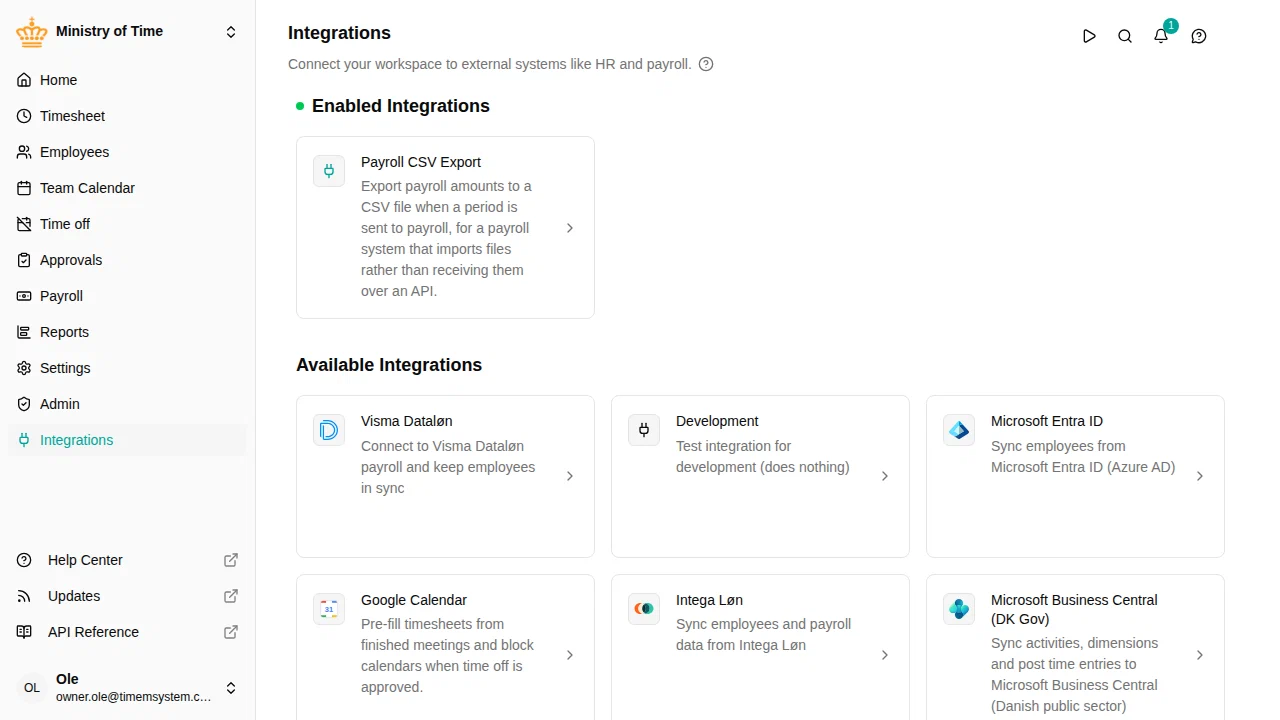Open the Updates external link
Image resolution: width=1280 pixels, height=720 pixels.
coord(127,596)
